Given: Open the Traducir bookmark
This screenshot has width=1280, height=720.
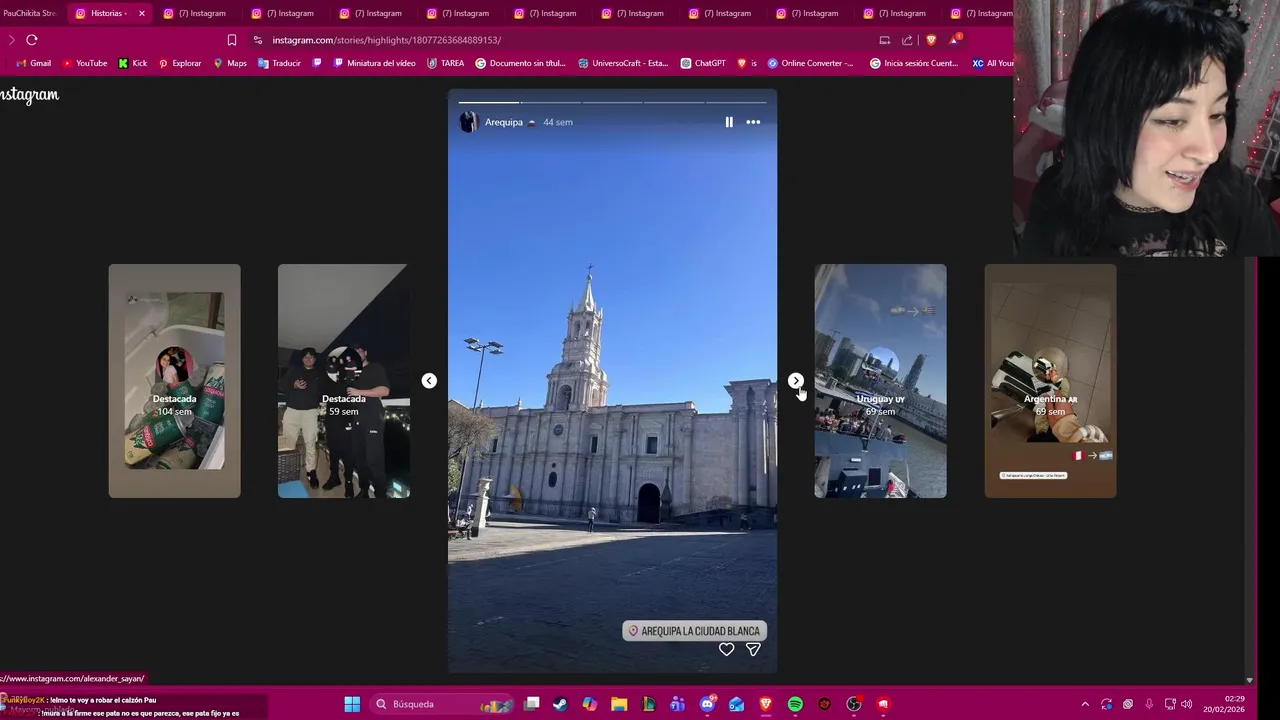Looking at the screenshot, I should coord(279,63).
